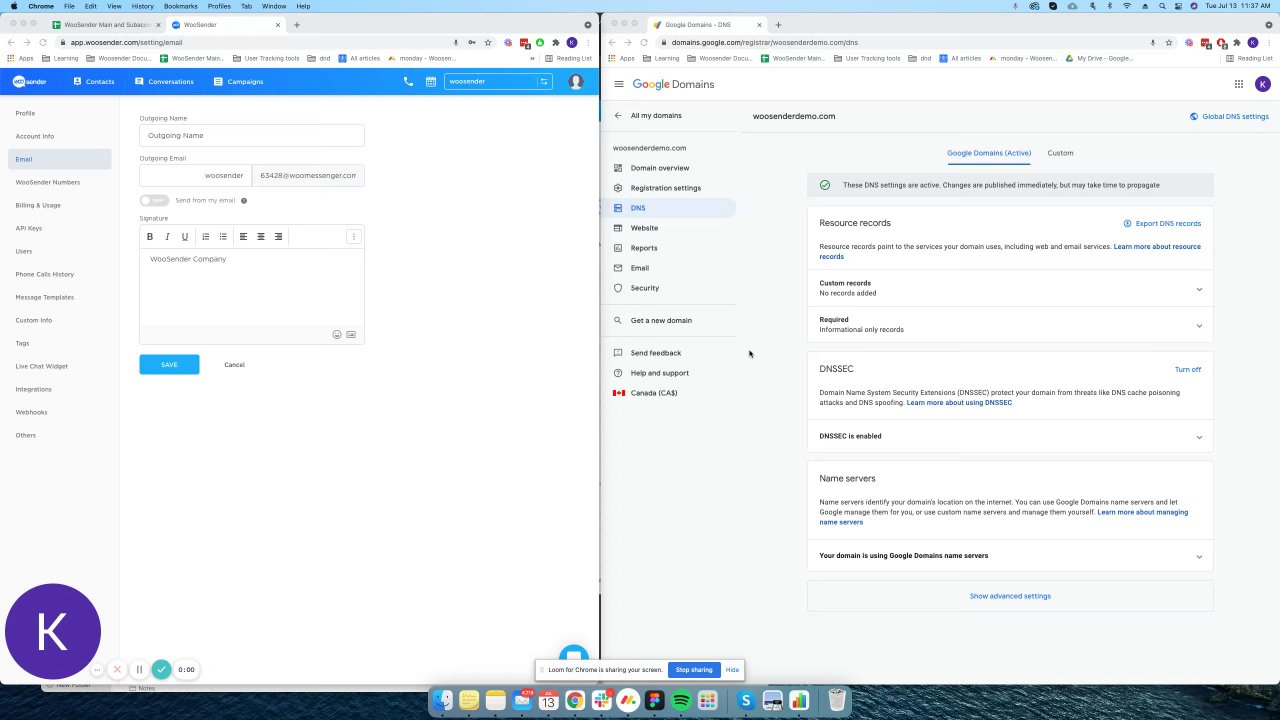The width and height of the screenshot is (1280, 720).
Task: Open Chrome History menu
Action: coord(142,6)
